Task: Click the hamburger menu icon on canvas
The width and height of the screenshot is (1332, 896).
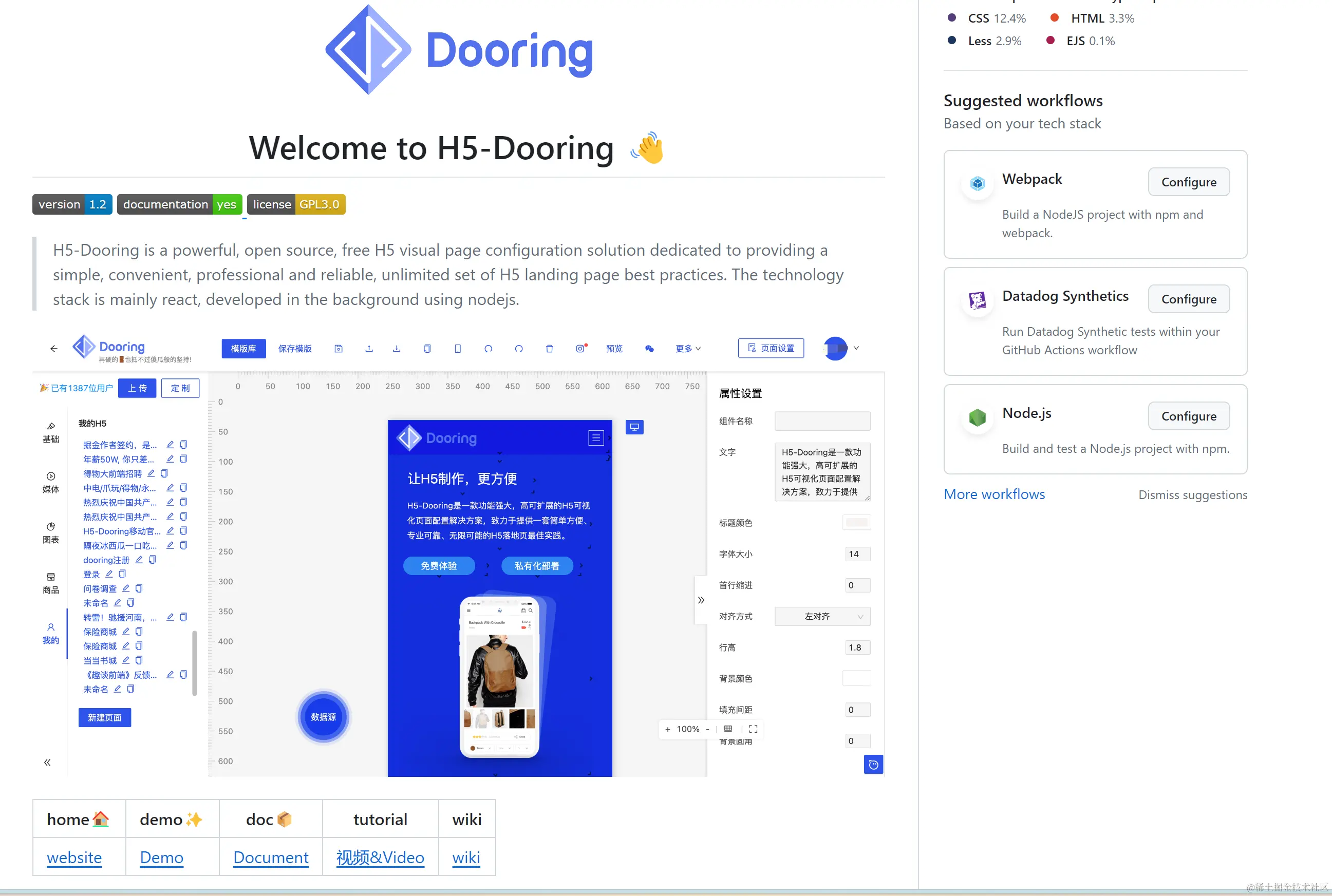Action: 596,437
